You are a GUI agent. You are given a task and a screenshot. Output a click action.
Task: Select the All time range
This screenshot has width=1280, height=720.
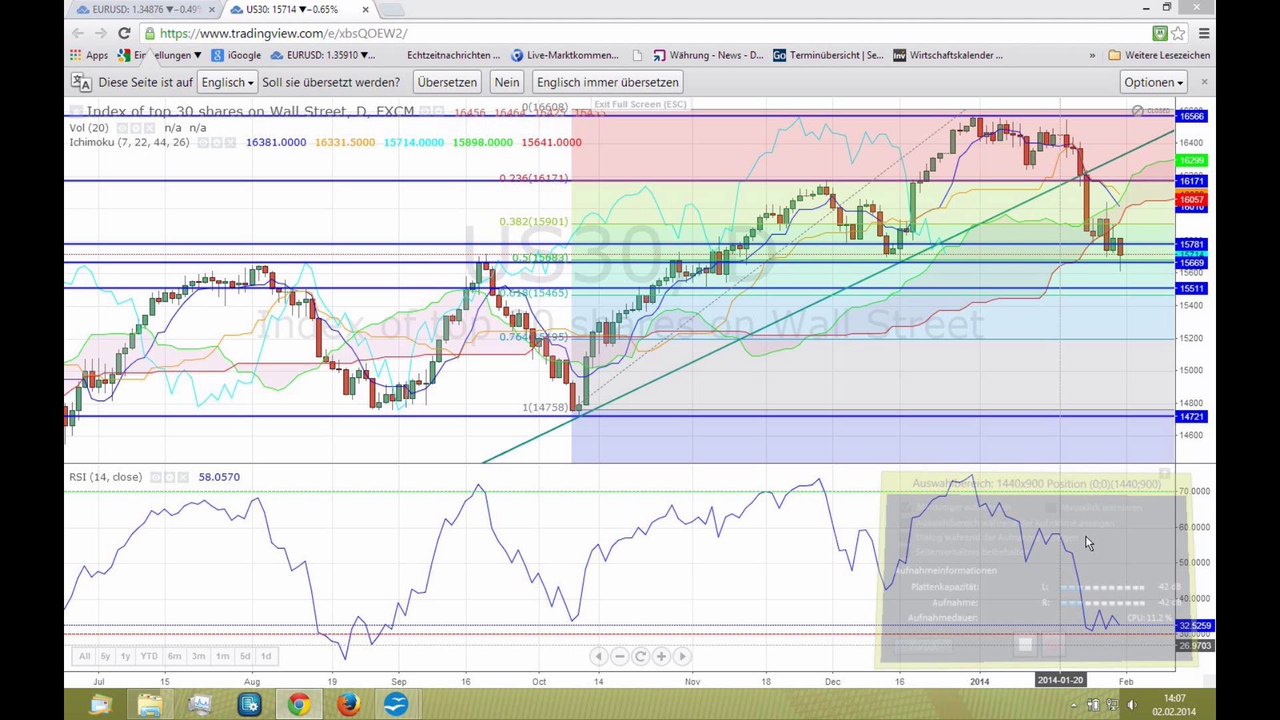[x=85, y=656]
